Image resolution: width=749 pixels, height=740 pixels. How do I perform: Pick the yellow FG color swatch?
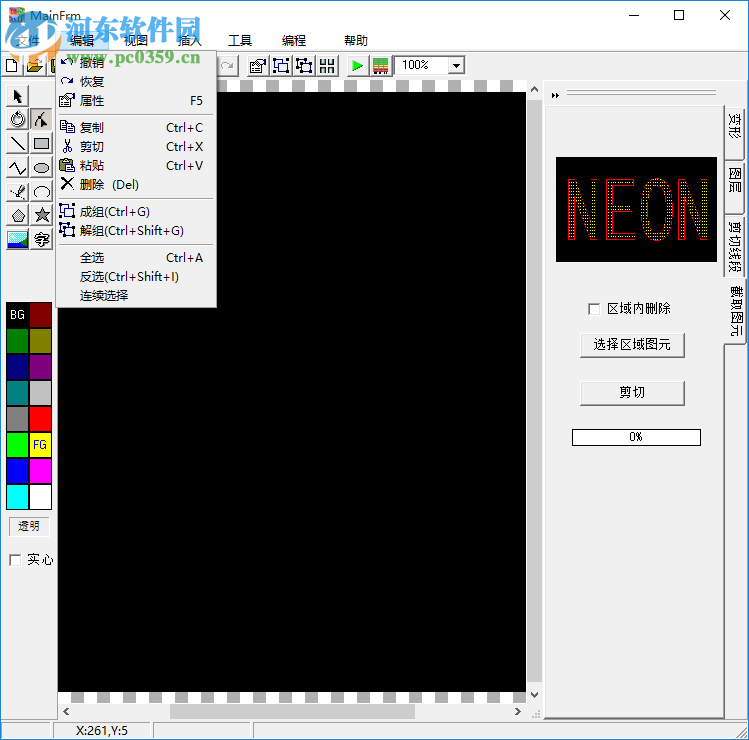coord(41,445)
